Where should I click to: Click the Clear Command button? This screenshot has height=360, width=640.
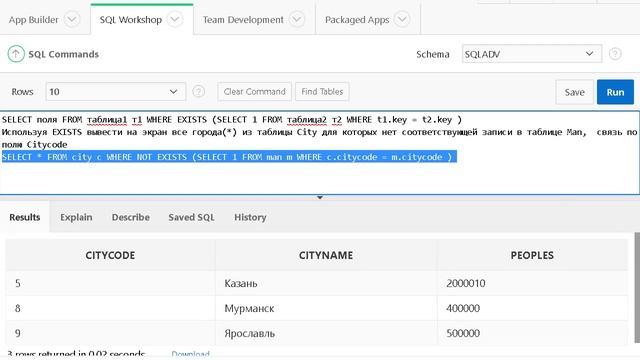click(255, 91)
